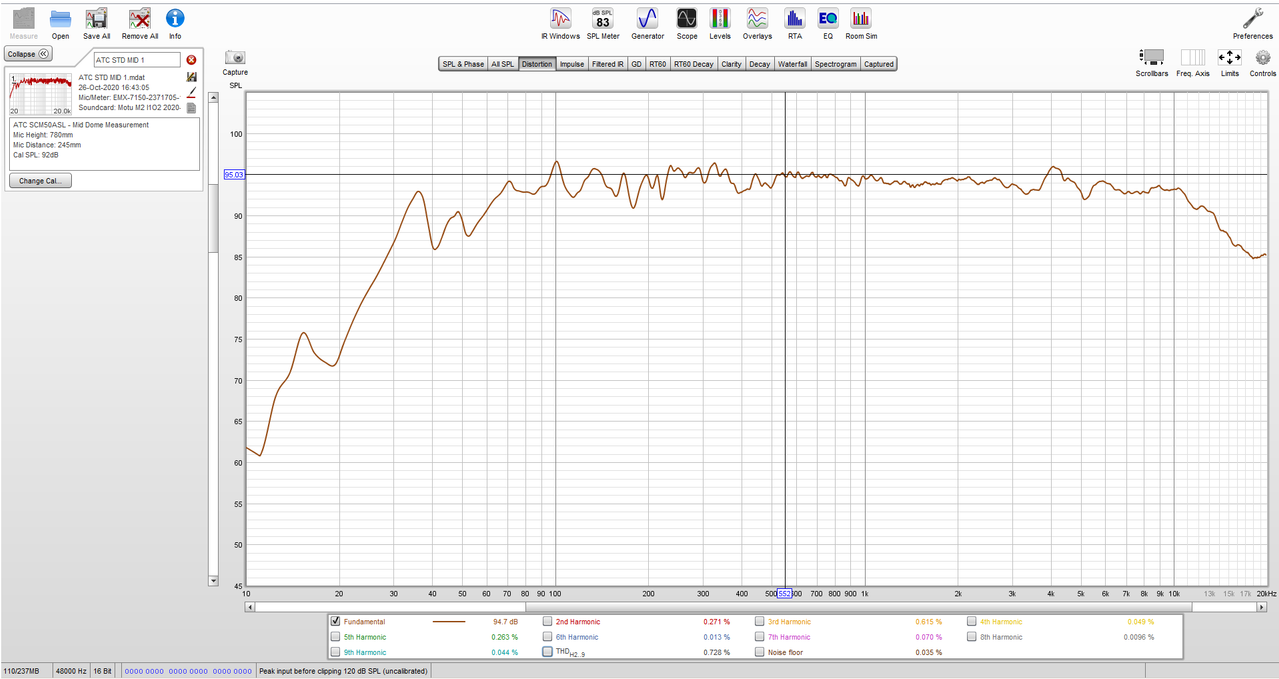Switch to RT60 Decay tab
This screenshot has width=1279, height=679.
click(x=694, y=64)
